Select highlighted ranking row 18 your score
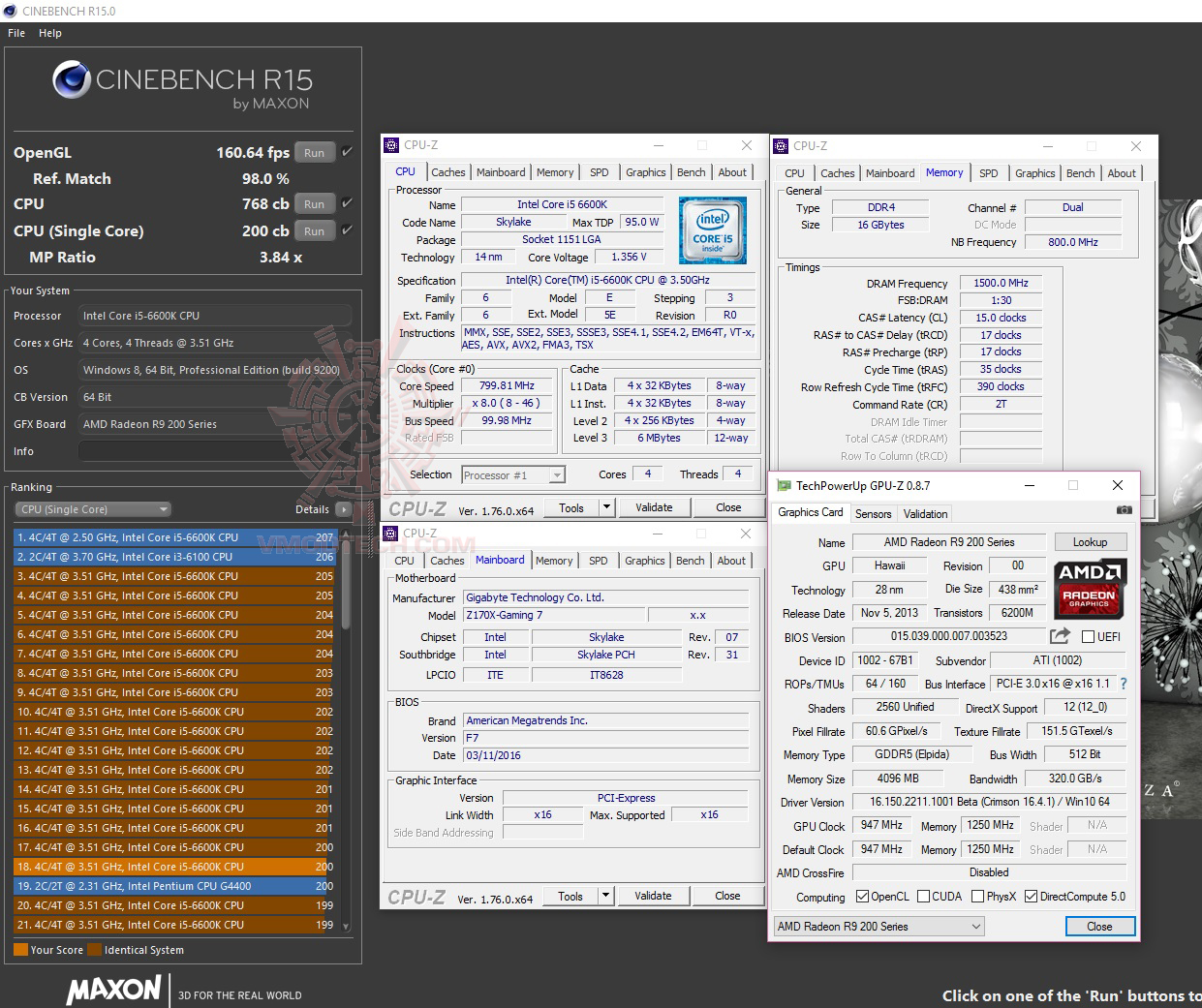The image size is (1202, 1008). [174, 867]
